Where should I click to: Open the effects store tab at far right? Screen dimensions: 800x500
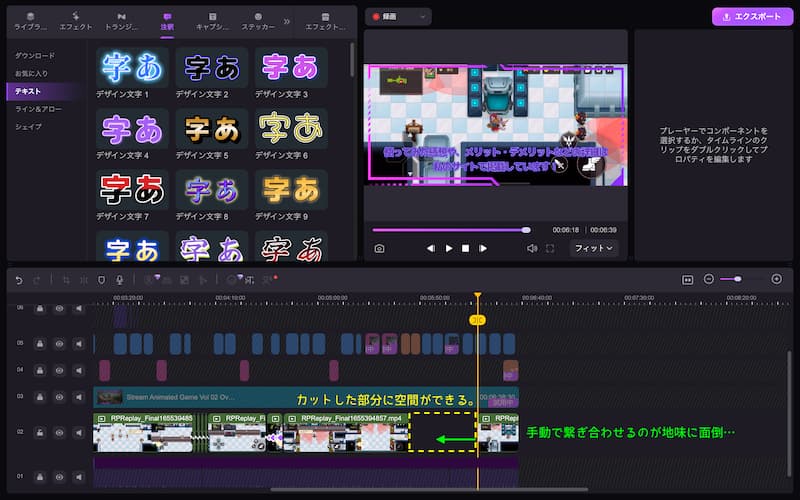[326, 21]
